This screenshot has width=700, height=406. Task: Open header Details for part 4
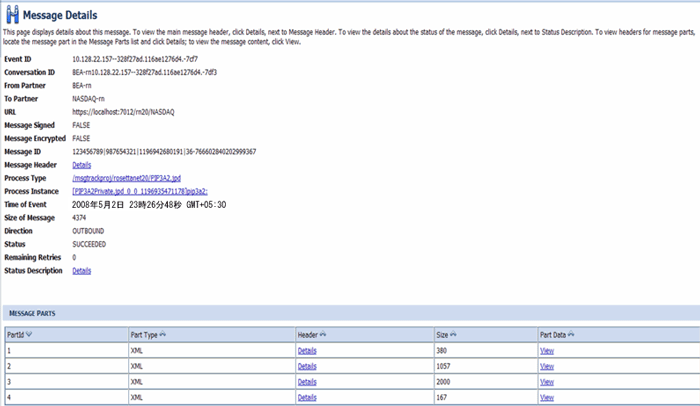click(307, 398)
